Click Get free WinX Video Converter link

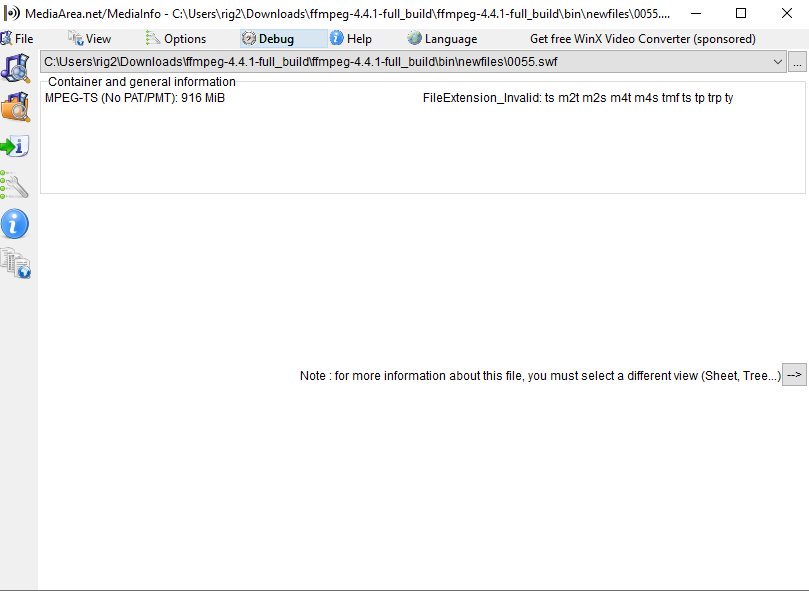(x=642, y=39)
